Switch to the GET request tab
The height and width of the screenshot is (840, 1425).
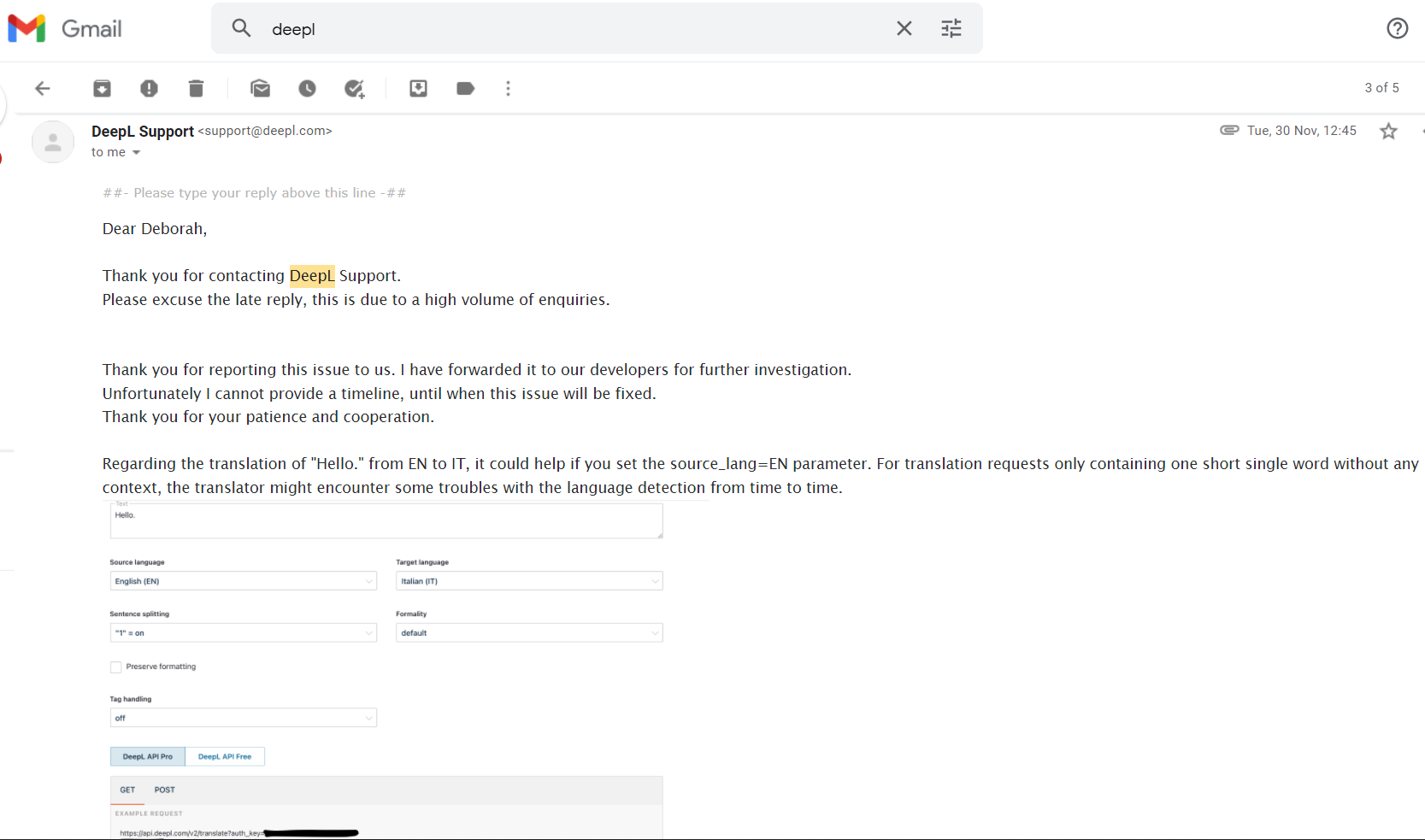[x=127, y=790]
